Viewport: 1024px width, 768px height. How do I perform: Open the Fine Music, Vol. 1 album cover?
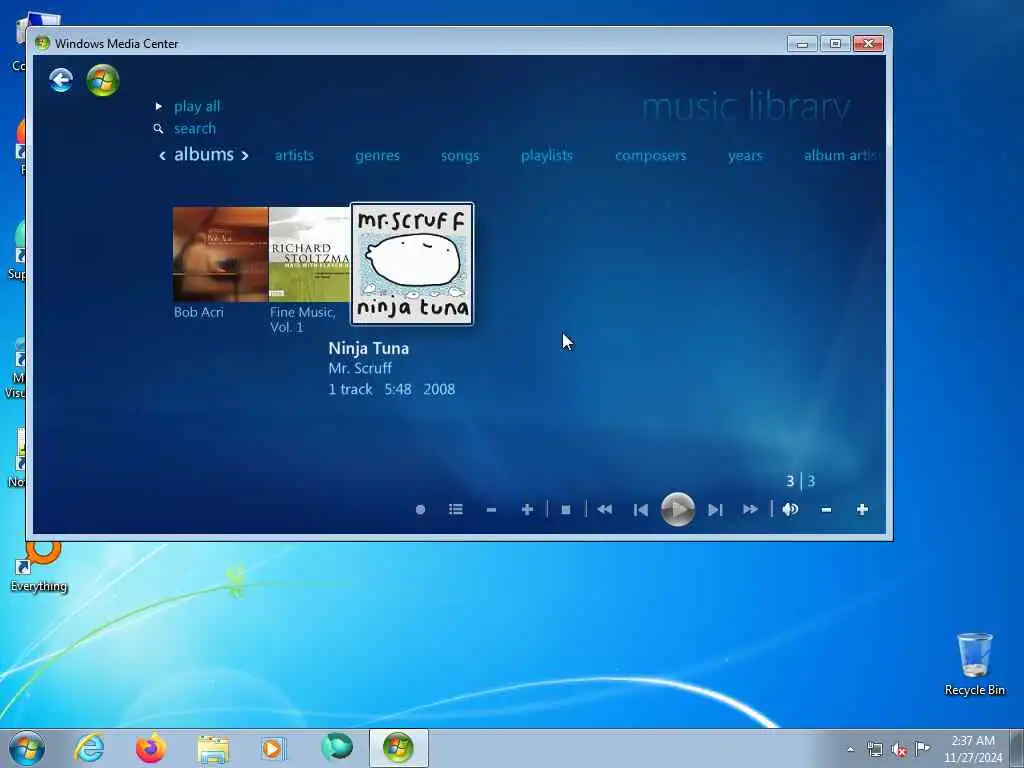[x=310, y=254]
